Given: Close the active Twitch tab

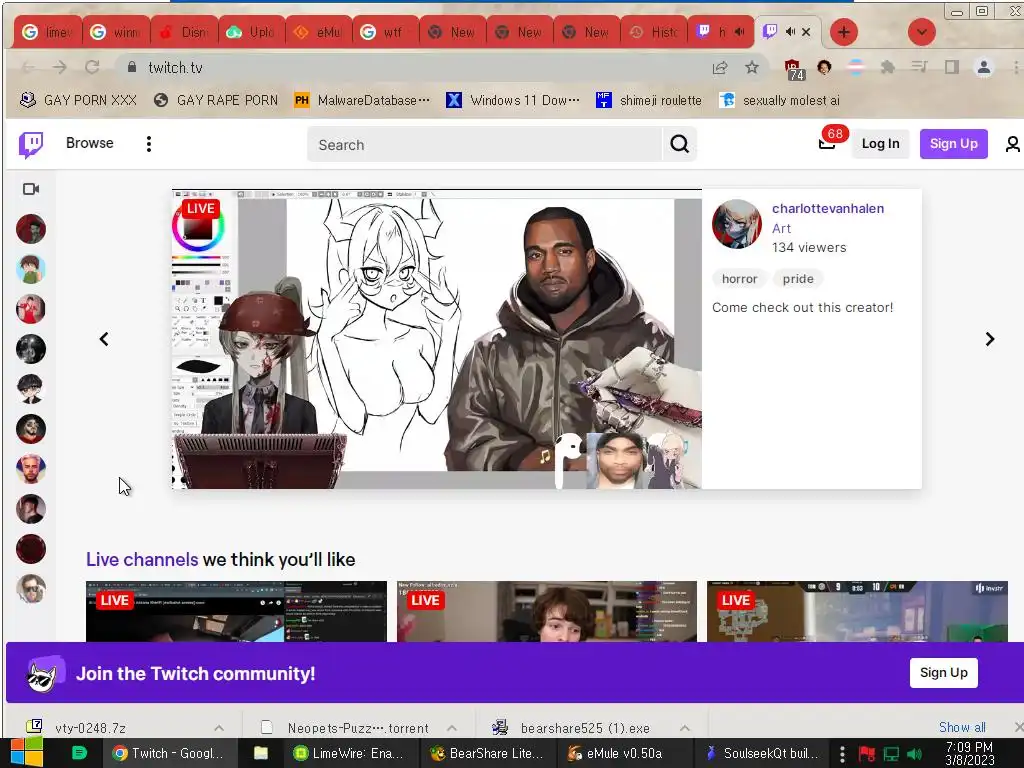Looking at the screenshot, I should [807, 32].
